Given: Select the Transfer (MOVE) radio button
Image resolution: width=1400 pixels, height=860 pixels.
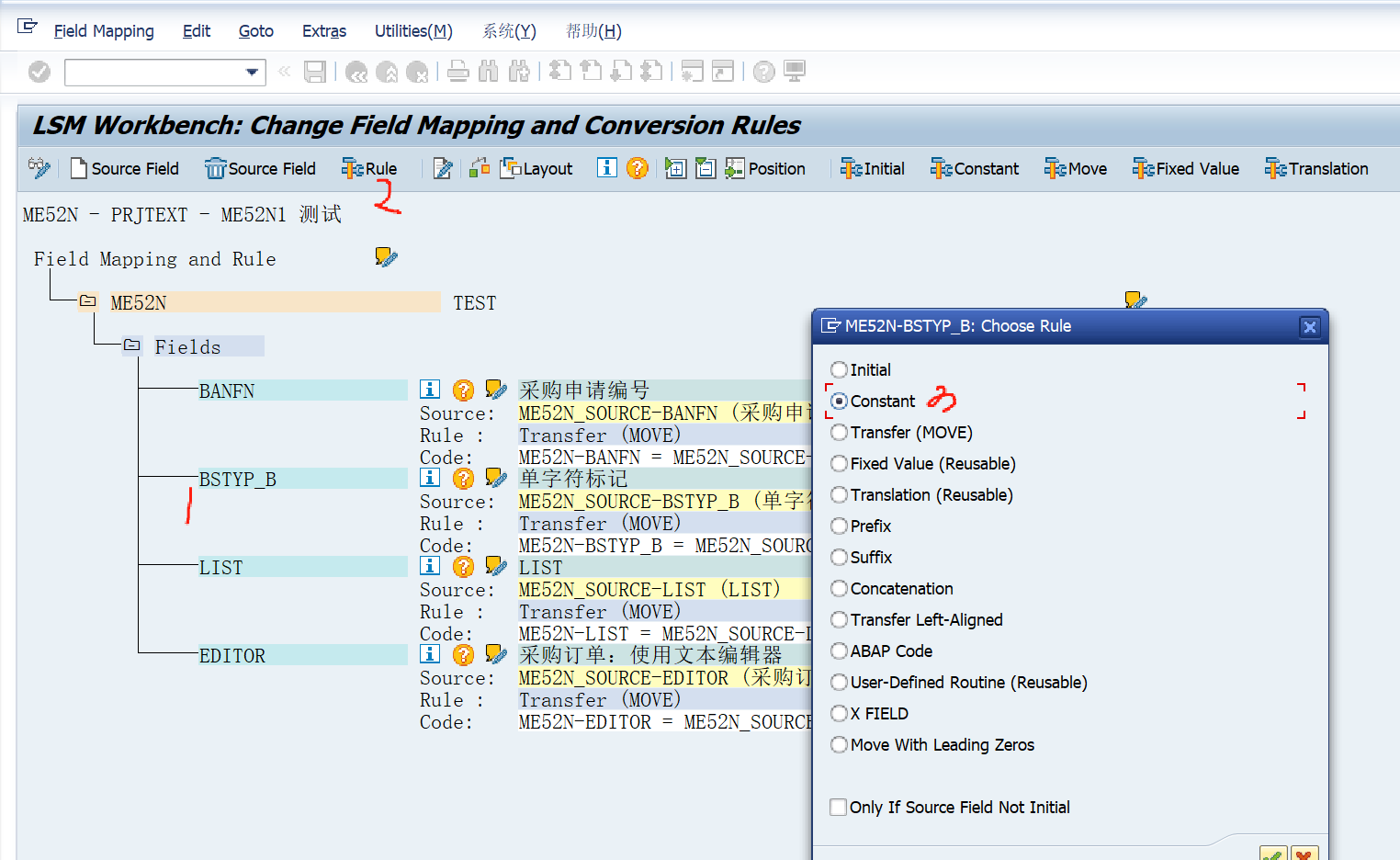Looking at the screenshot, I should [x=839, y=432].
